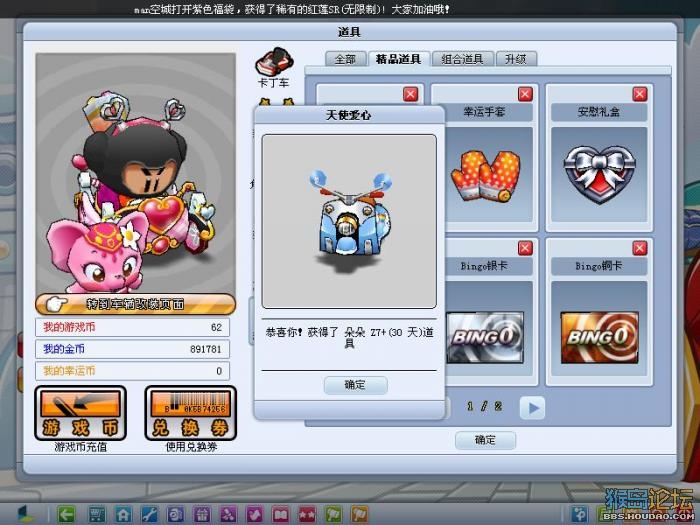Viewport: 700px width, 525px height.
Task: Click the pink bird icon in bottom toolbar
Action: pos(254,514)
